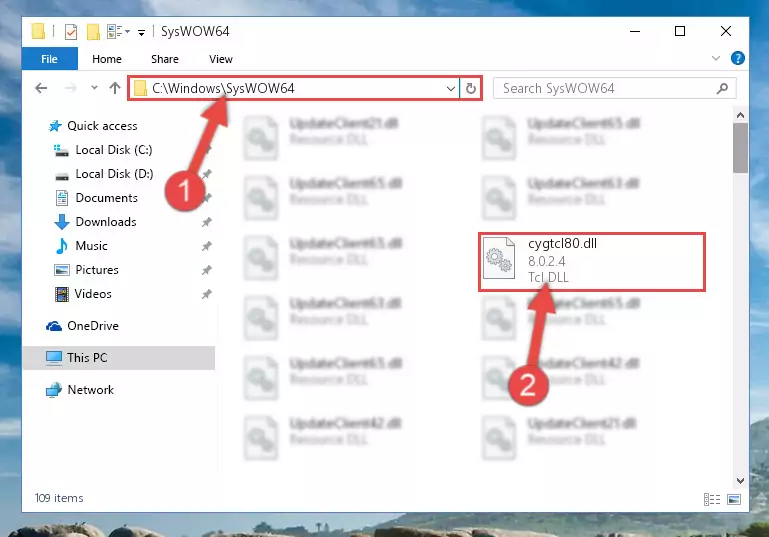Open Local Disk (C:) in sidebar
Viewport: 769px width, 537px height.
[114, 150]
